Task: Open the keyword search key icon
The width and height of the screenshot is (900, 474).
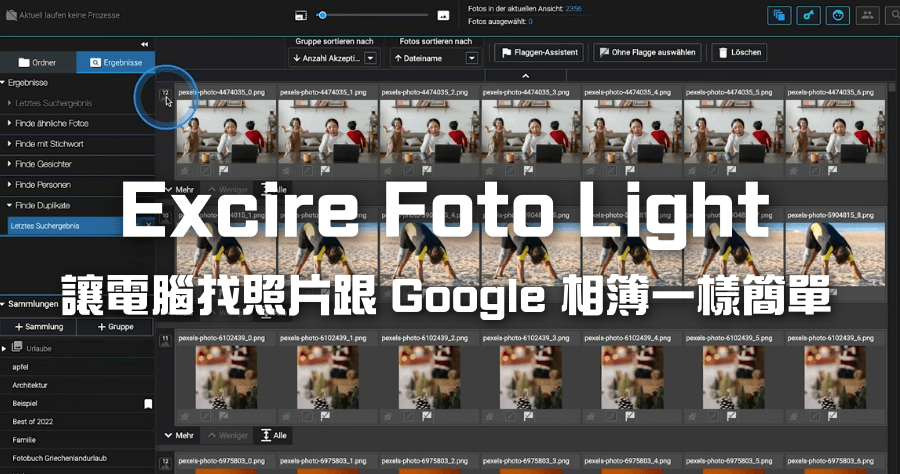Action: [x=808, y=15]
